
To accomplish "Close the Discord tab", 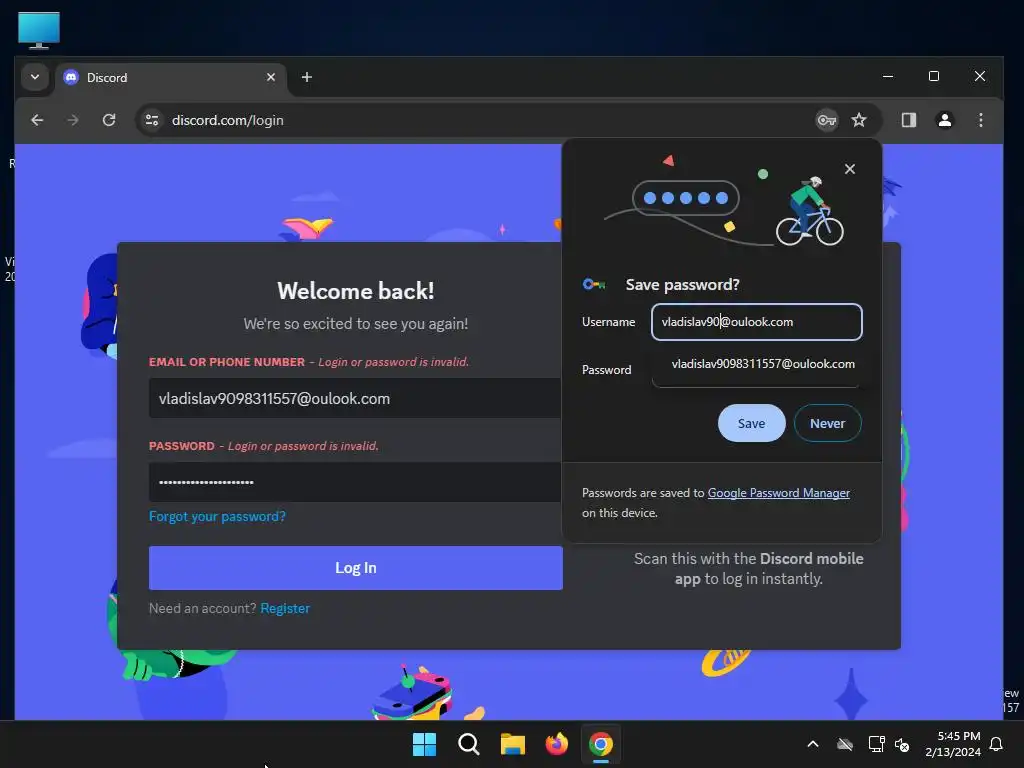I will (x=270, y=77).
